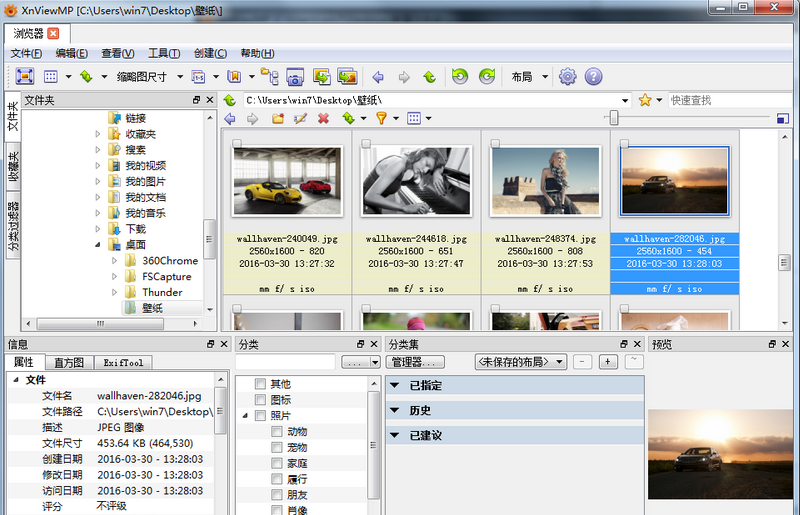Viewport: 800px width, 515px height.
Task: Click the screen capture camera icon
Action: [x=295, y=76]
